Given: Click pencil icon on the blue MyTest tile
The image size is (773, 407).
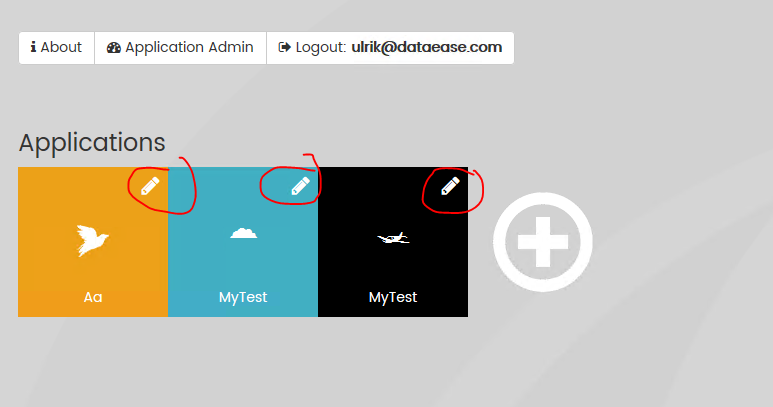Looking at the screenshot, I should (300, 186).
